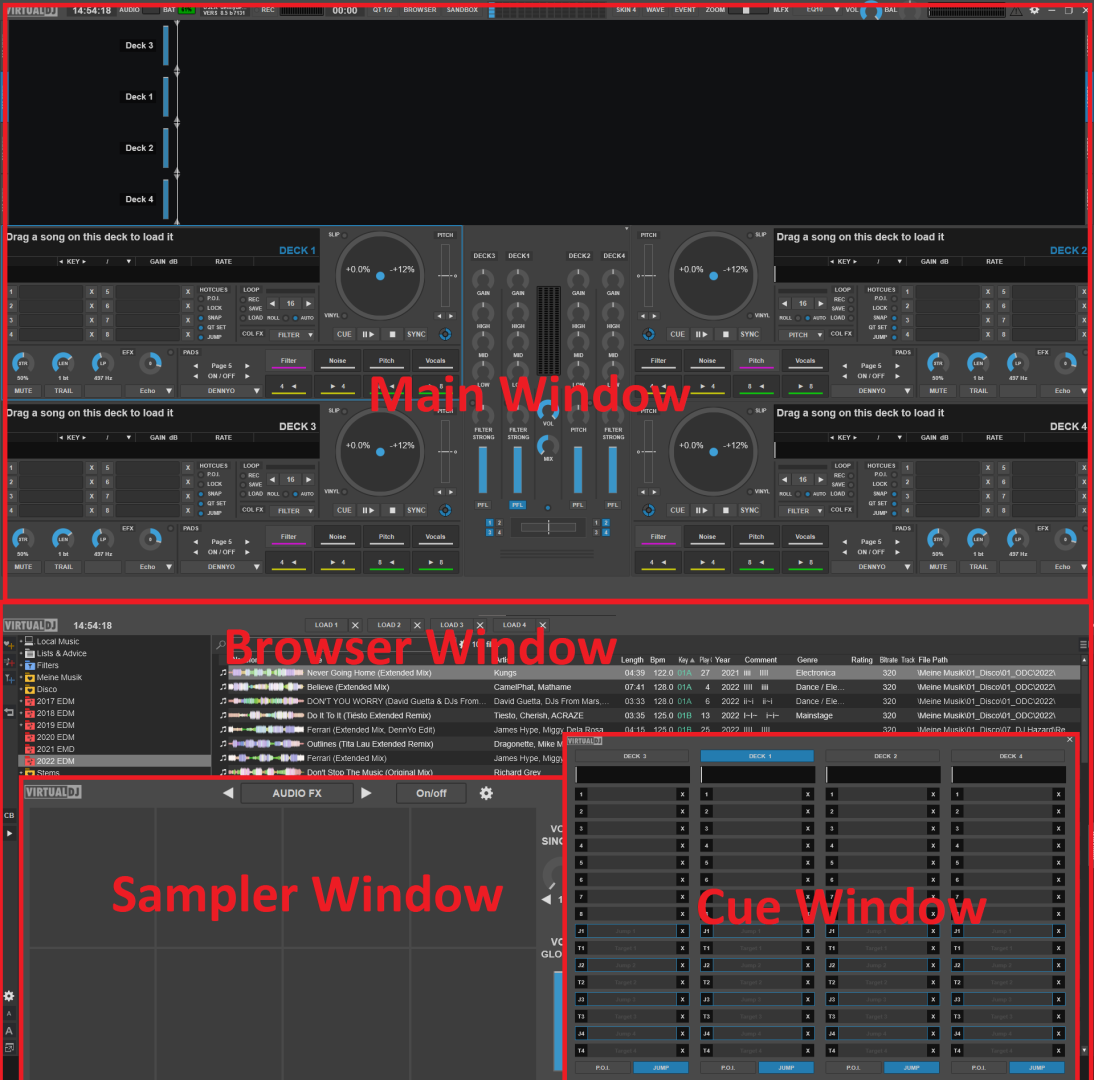Image resolution: width=1094 pixels, height=1080 pixels.
Task: Open settings gear in the top bar
Action: (1034, 10)
